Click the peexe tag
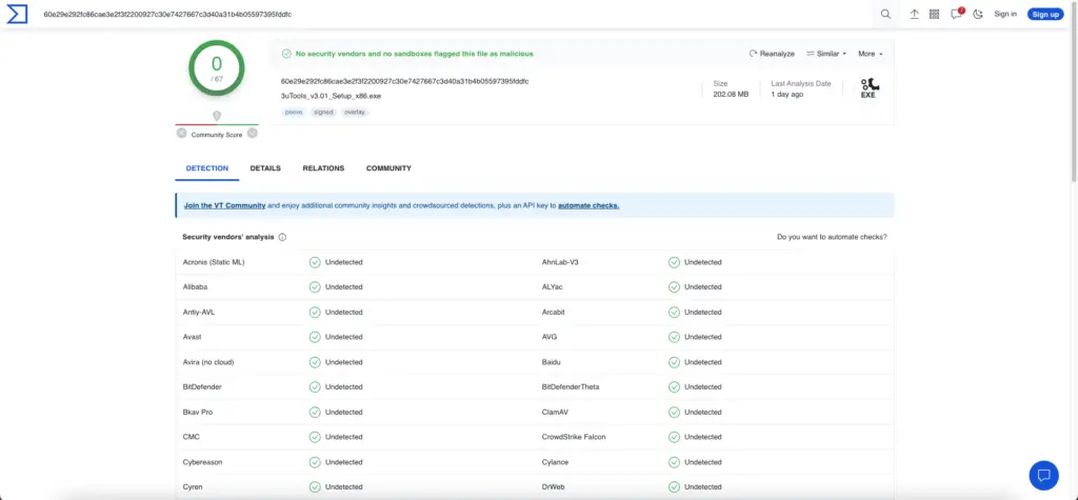 (x=294, y=112)
